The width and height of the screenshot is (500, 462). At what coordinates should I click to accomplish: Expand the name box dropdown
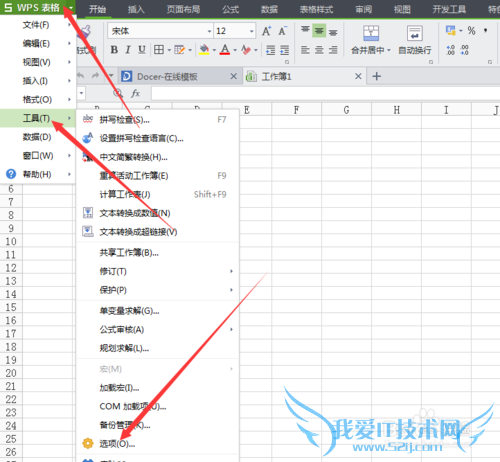tap(81, 93)
